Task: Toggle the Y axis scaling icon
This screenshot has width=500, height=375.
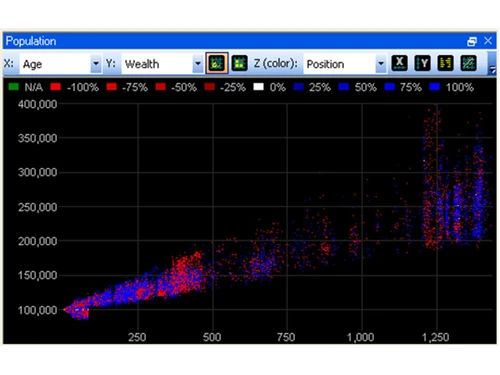Action: [x=422, y=63]
